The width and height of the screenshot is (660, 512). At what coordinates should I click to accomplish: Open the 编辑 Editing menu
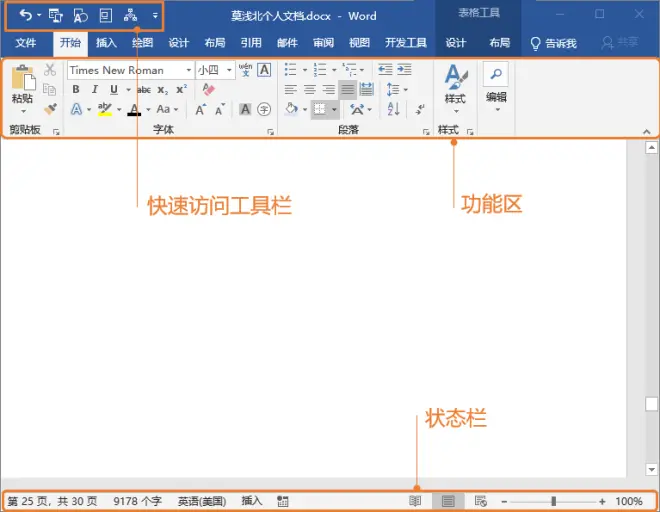(x=496, y=88)
